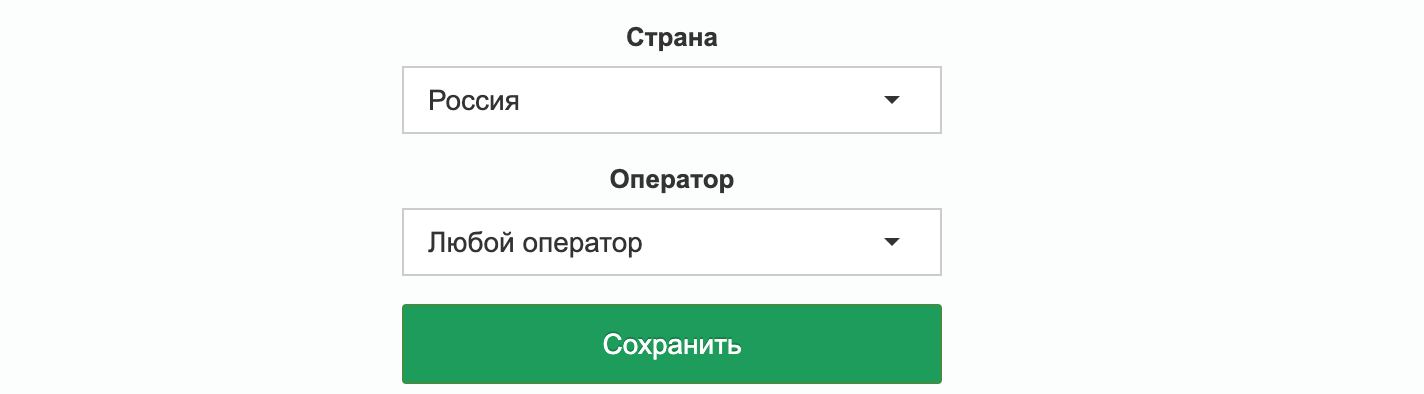Viewport: 1424px width, 394px height.
Task: Change the operator from Любой оператор
Action: (x=672, y=242)
